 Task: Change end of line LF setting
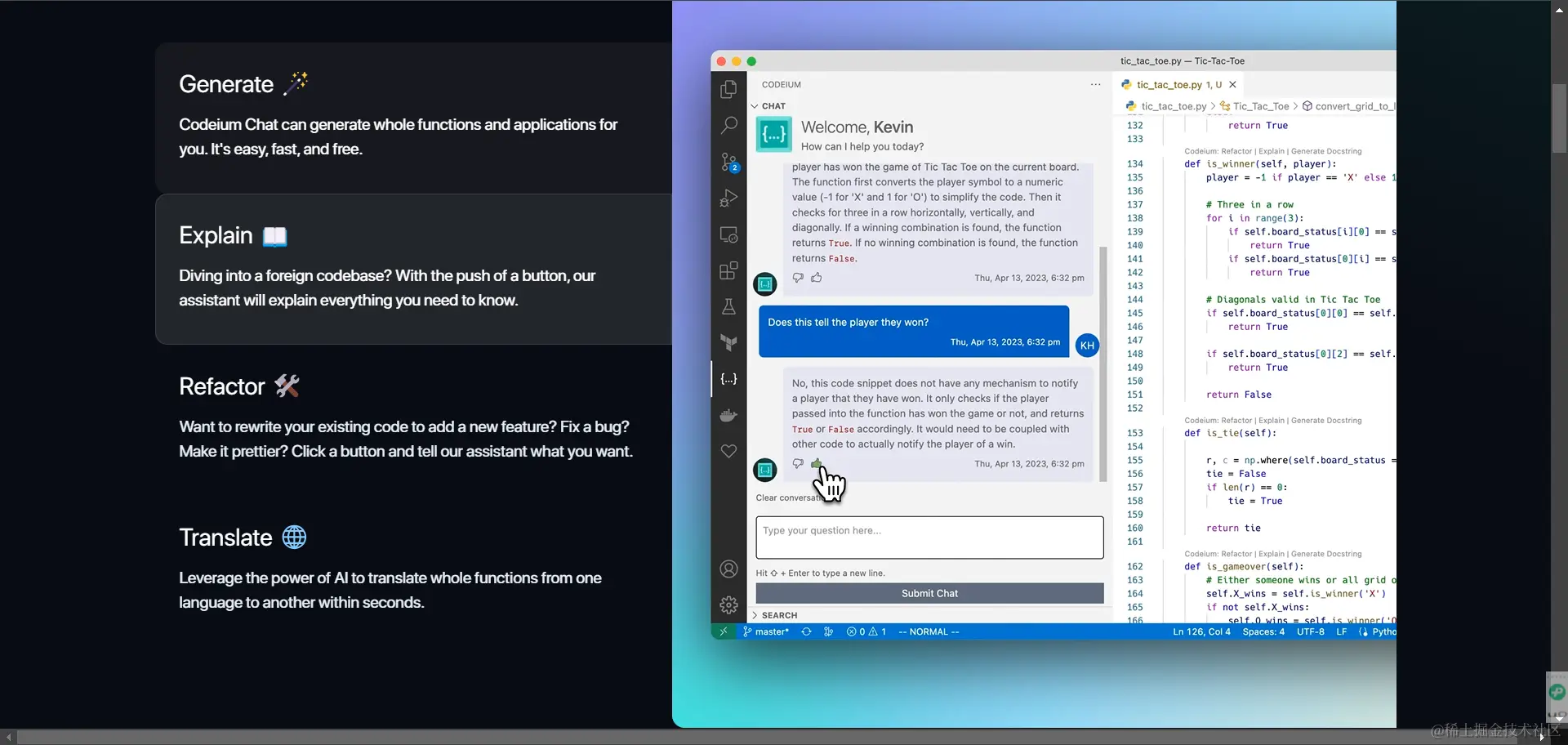coord(1341,631)
